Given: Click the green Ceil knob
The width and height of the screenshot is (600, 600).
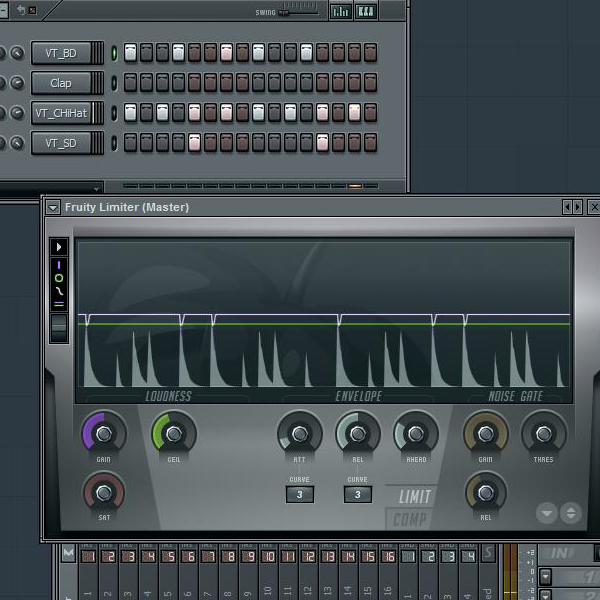Looking at the screenshot, I should 174,434.
